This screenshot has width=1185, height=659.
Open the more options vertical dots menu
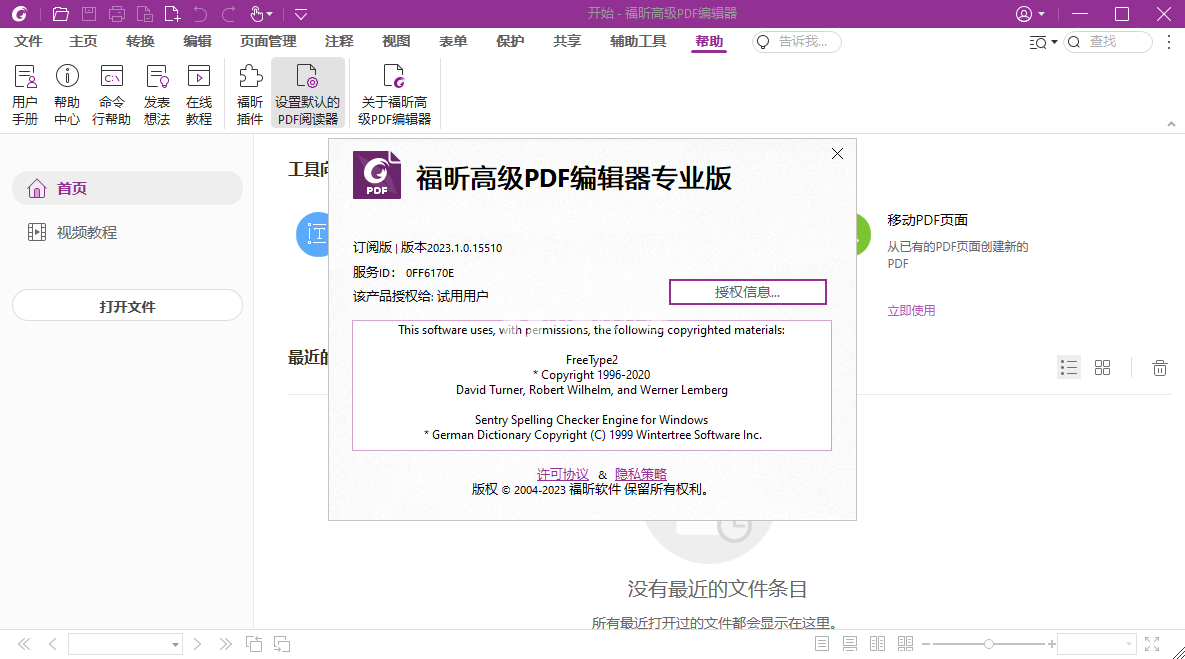point(1168,42)
